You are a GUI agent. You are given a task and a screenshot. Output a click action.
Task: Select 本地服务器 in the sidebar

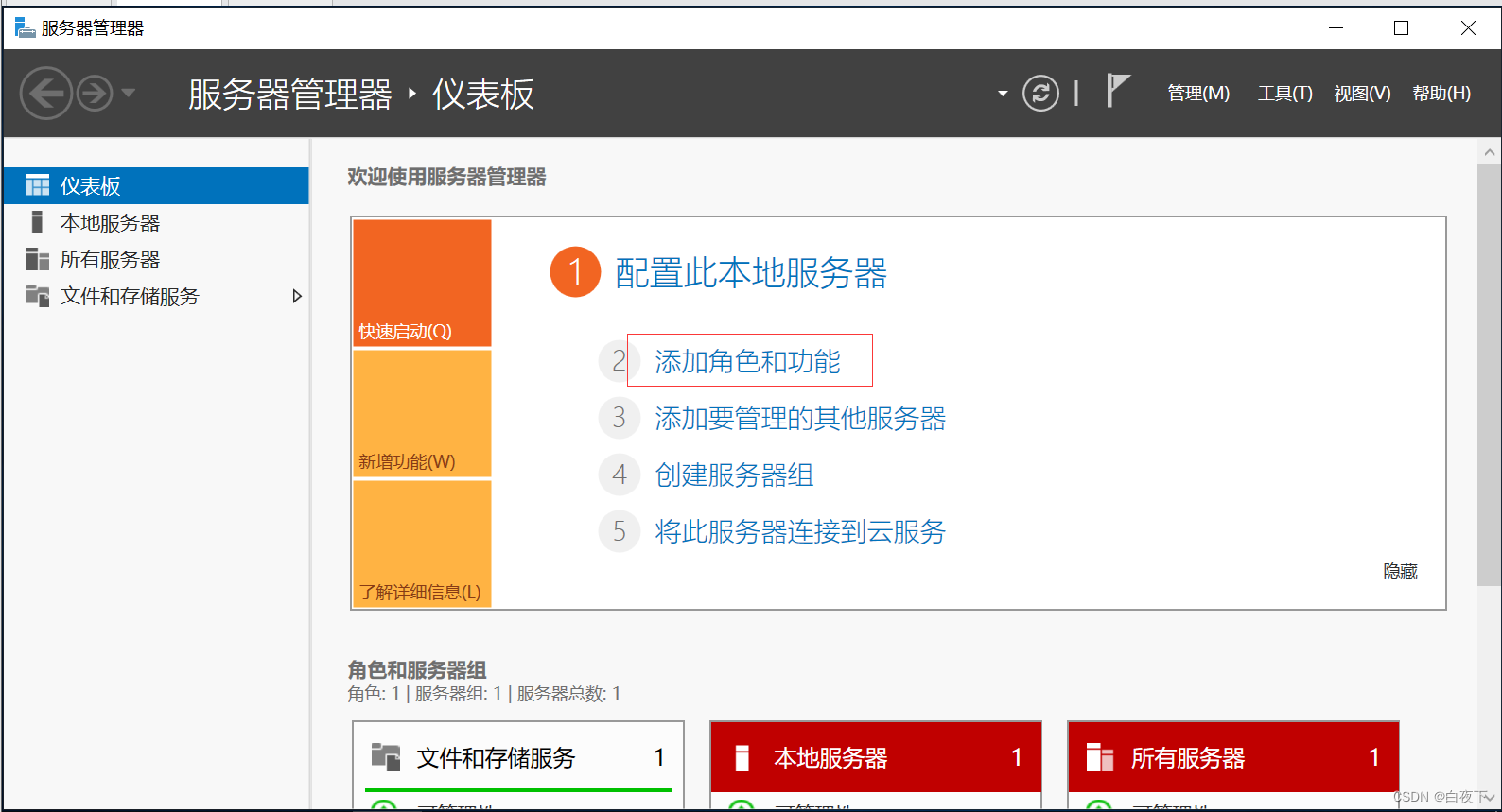point(156,222)
